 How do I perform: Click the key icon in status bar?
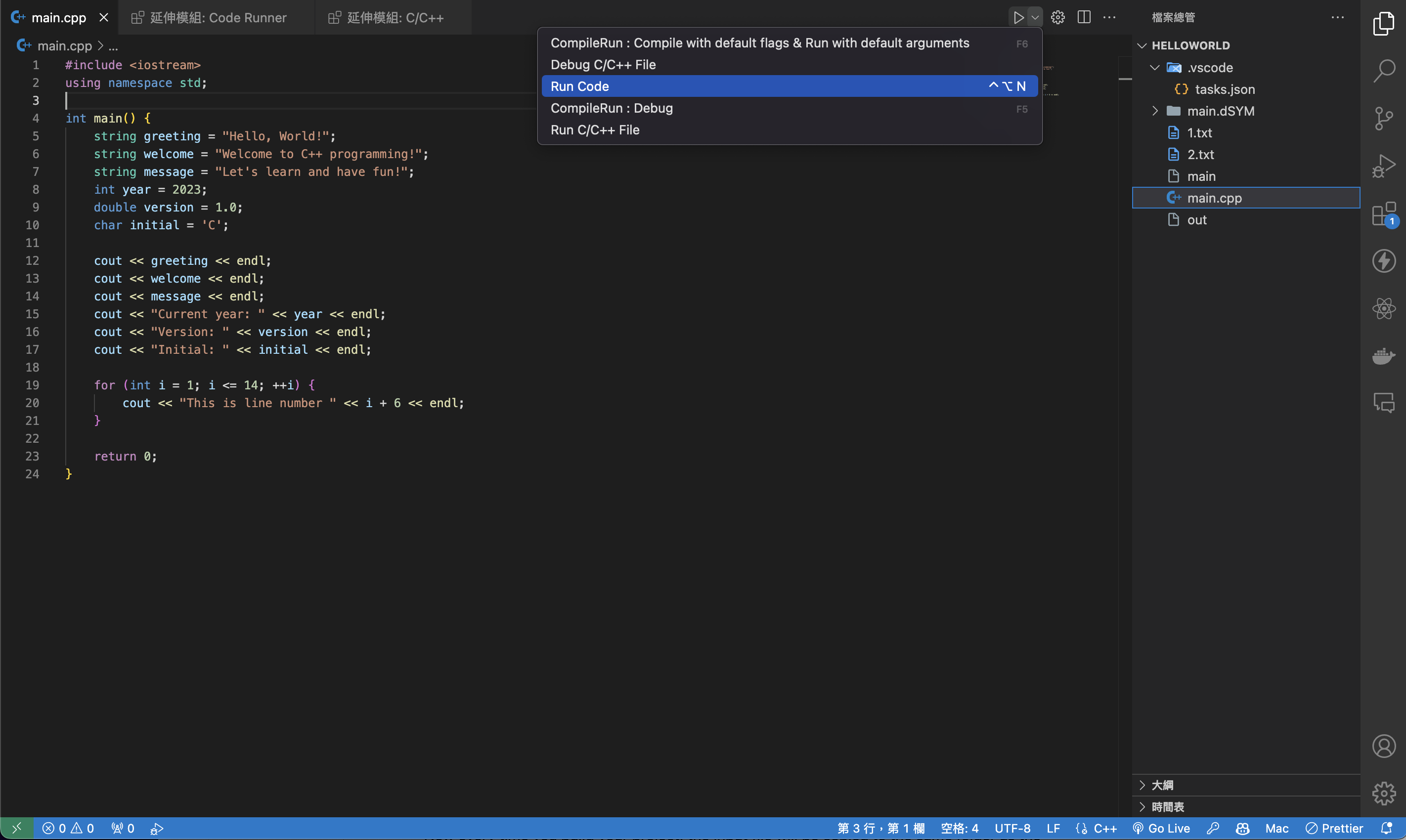click(x=1212, y=828)
